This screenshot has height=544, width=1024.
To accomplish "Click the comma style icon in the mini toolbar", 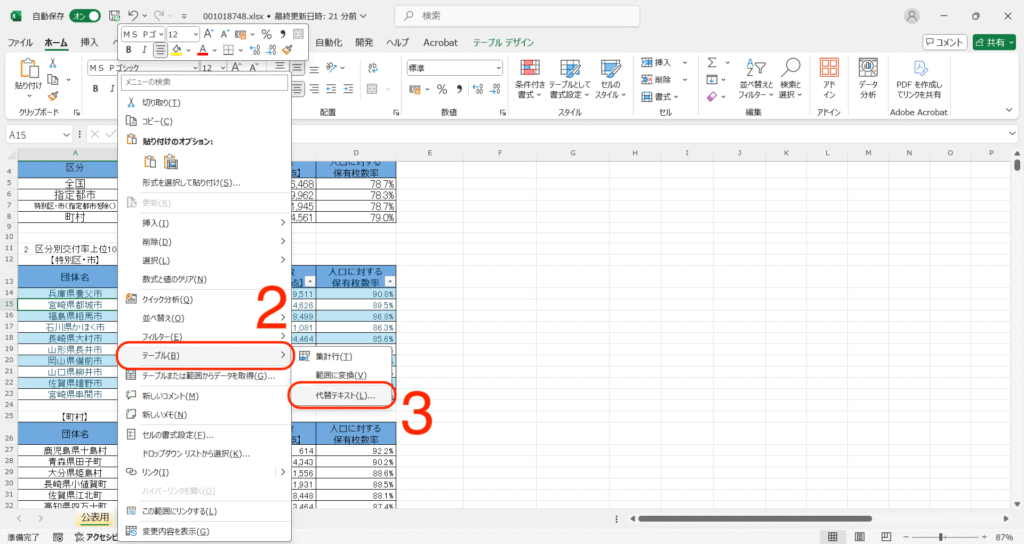I will [x=282, y=34].
